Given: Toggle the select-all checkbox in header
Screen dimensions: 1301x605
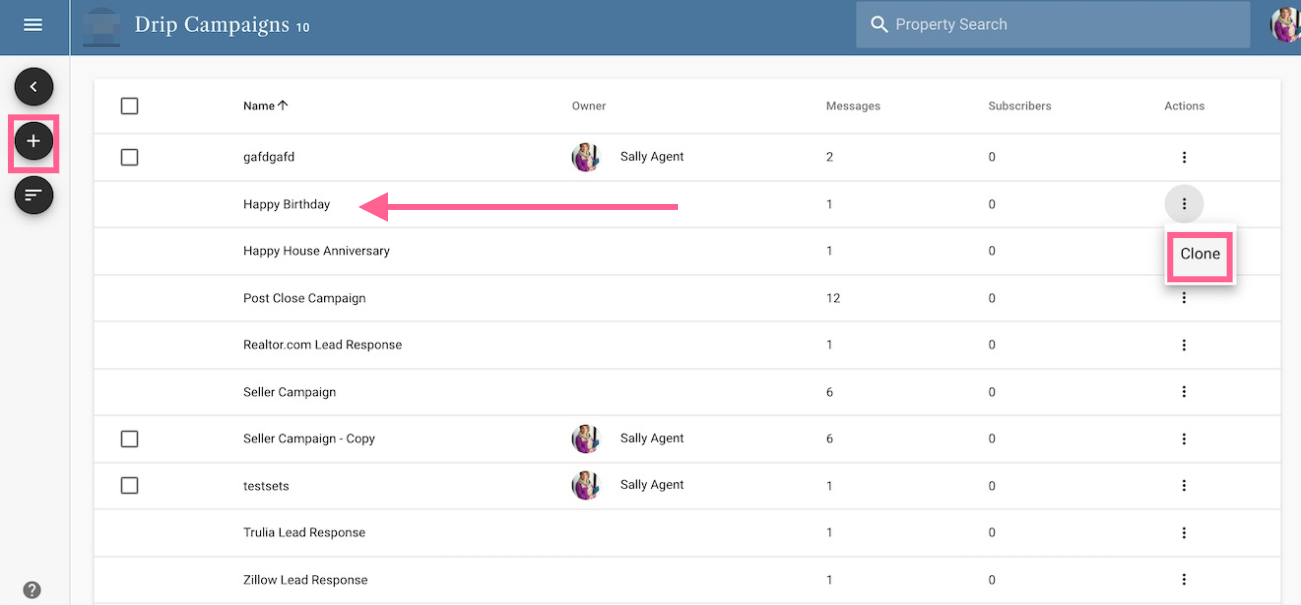Looking at the screenshot, I should [129, 106].
